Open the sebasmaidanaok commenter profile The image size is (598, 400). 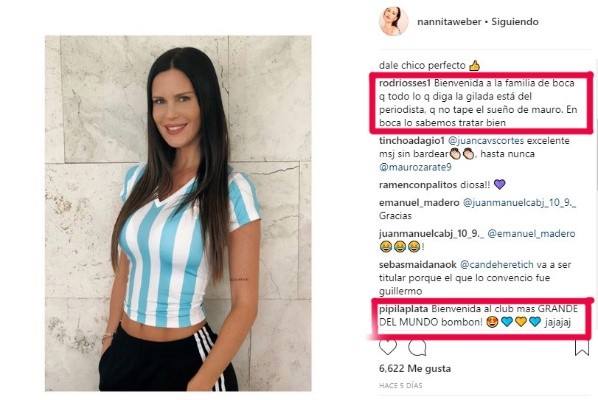418,265
